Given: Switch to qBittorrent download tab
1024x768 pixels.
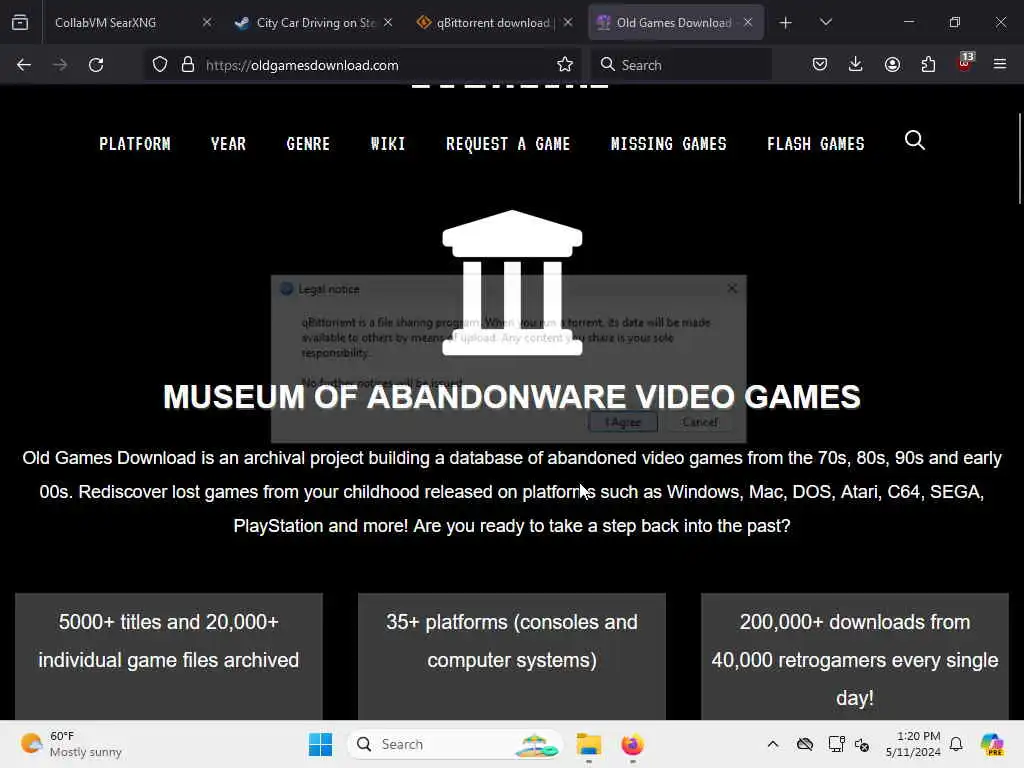Looking at the screenshot, I should [493, 23].
